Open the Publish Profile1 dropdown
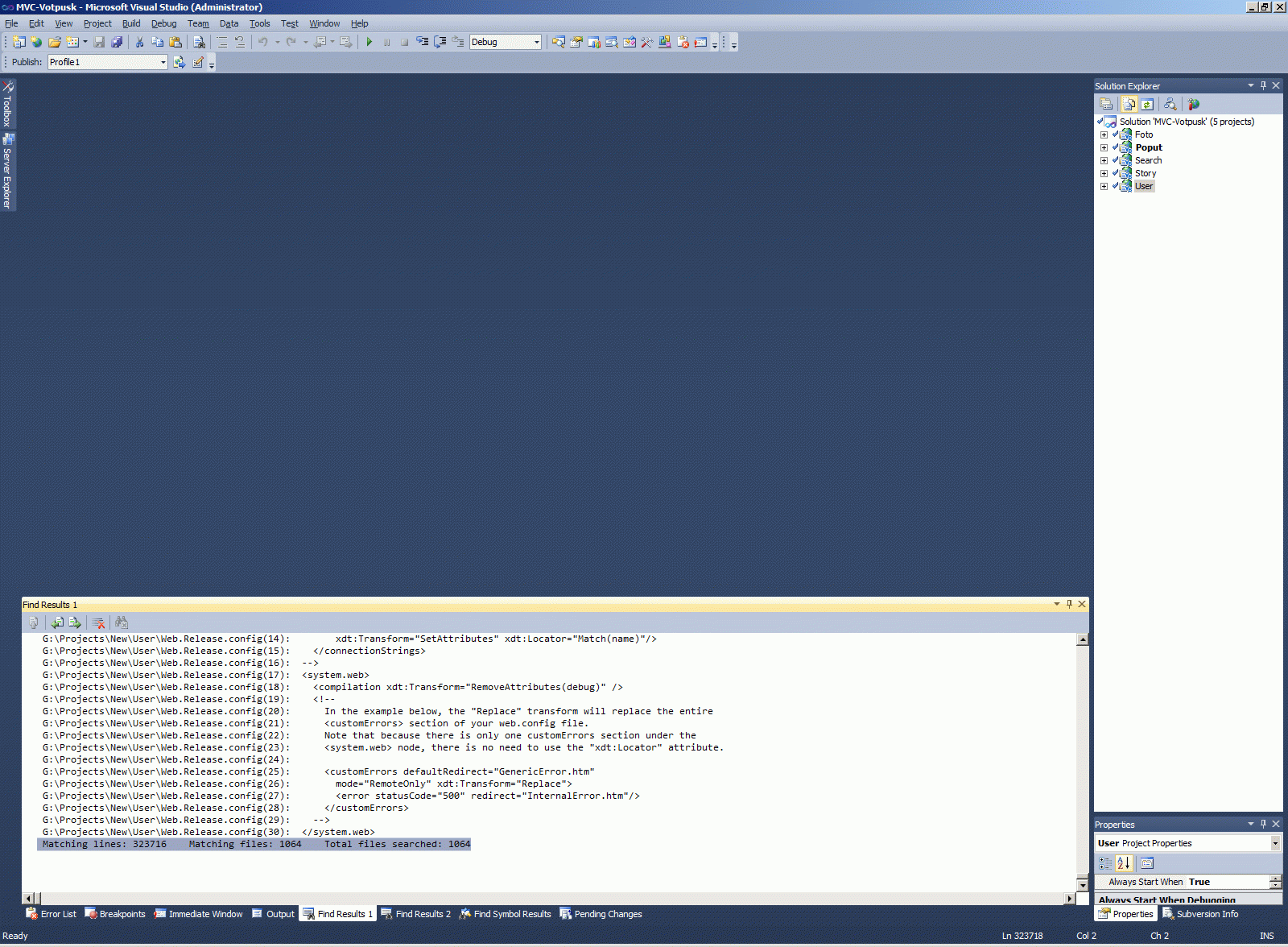 coord(163,62)
